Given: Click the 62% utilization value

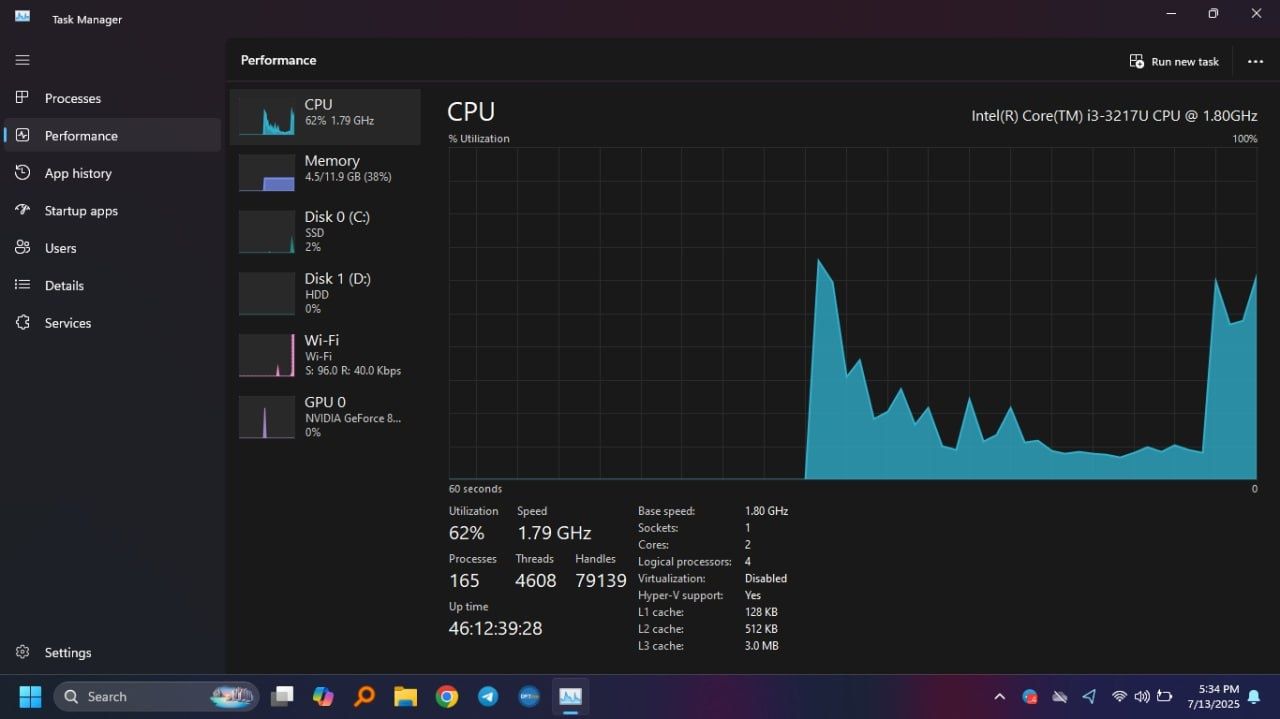Looking at the screenshot, I should (x=466, y=533).
